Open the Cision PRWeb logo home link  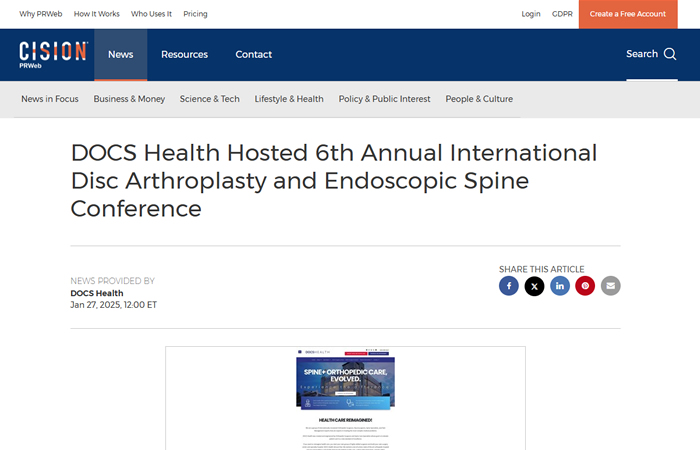point(53,55)
